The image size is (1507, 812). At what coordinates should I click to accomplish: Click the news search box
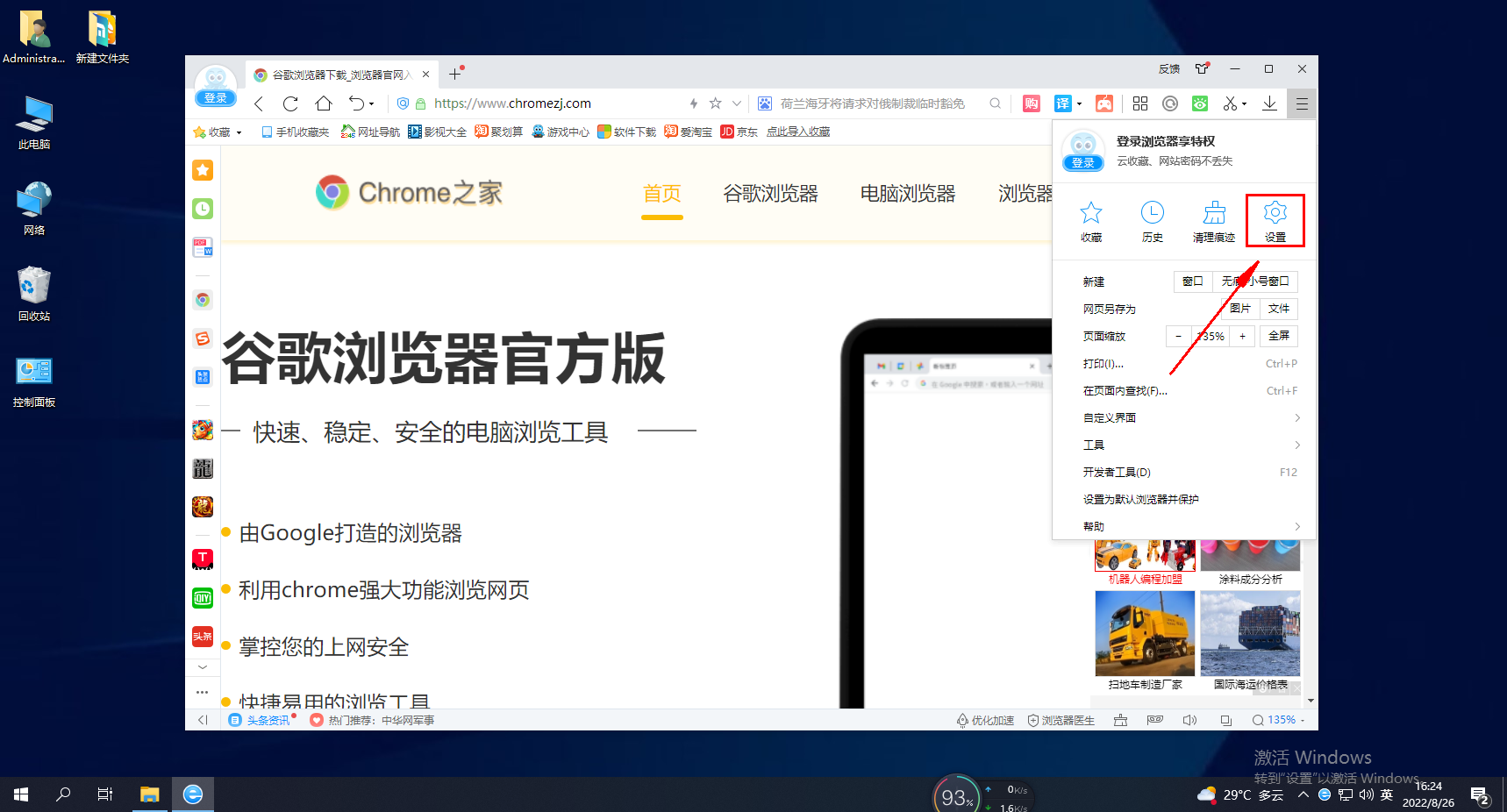click(879, 103)
